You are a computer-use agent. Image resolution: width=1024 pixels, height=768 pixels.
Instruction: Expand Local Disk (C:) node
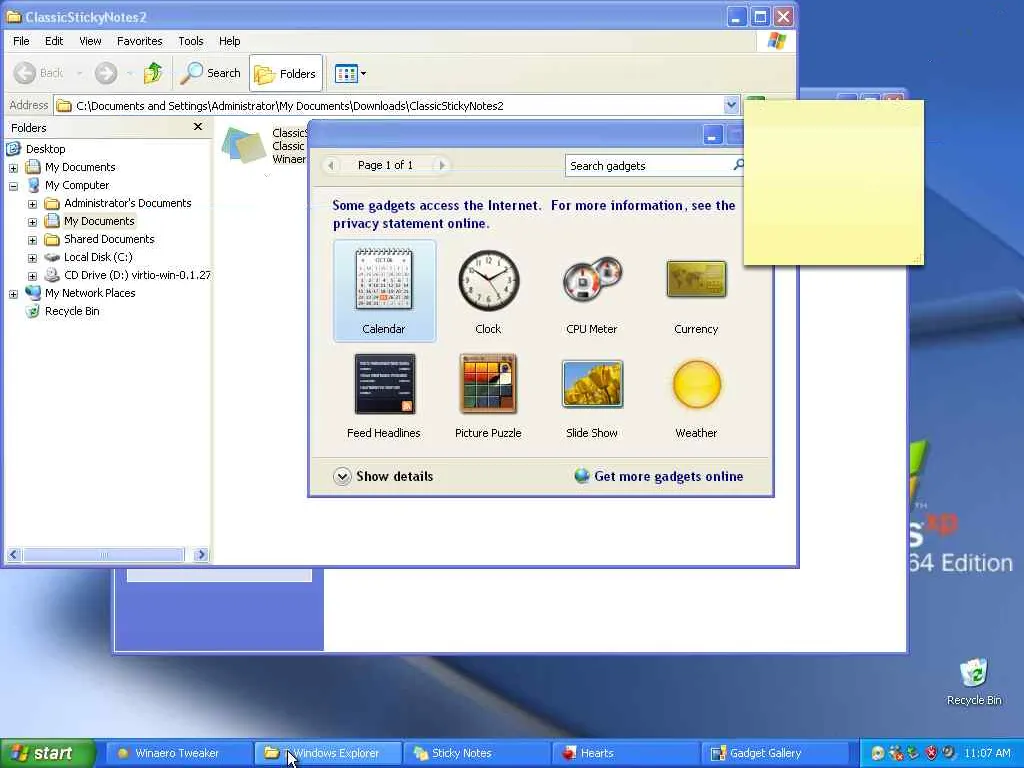point(32,259)
